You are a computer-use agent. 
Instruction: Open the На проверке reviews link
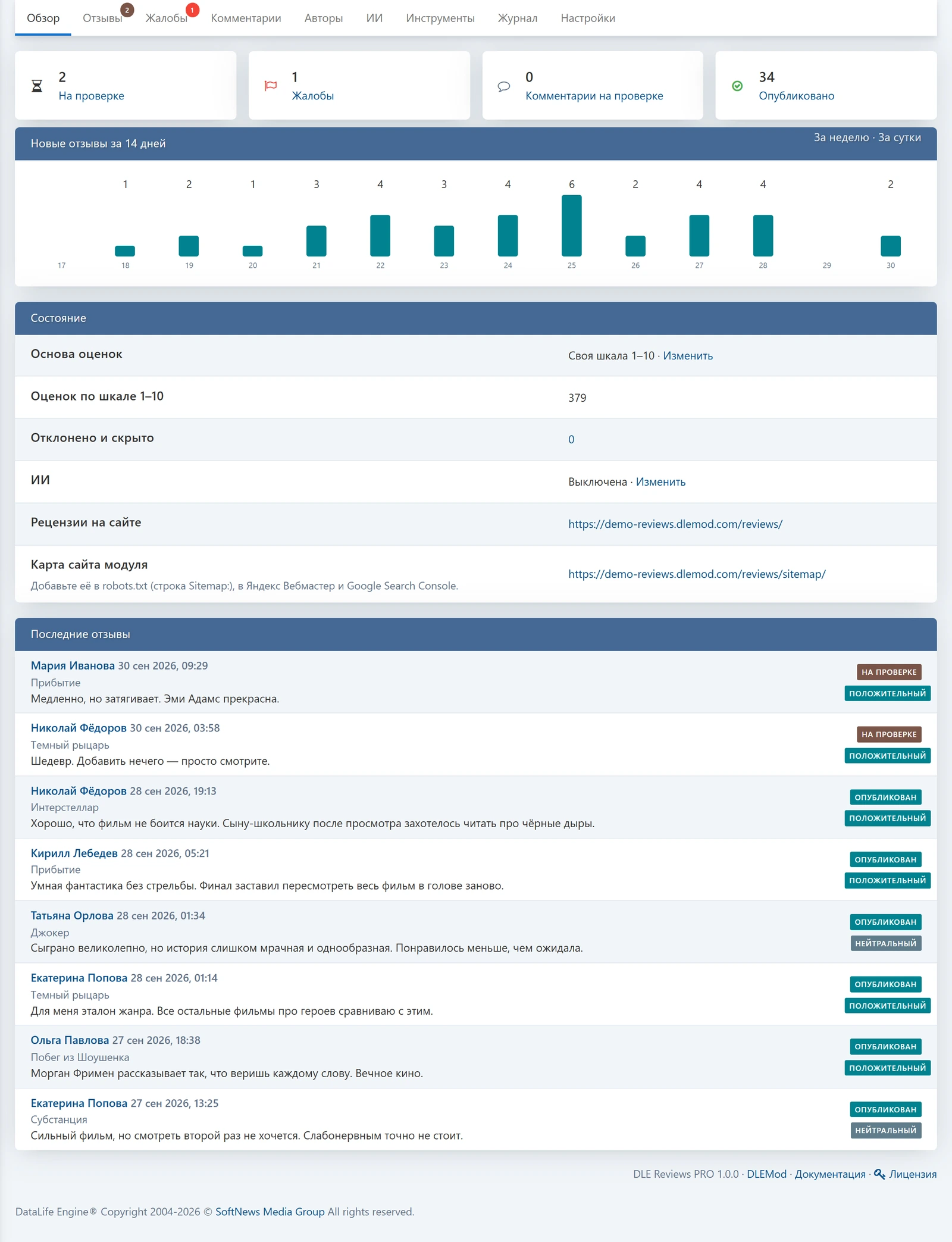coord(91,96)
